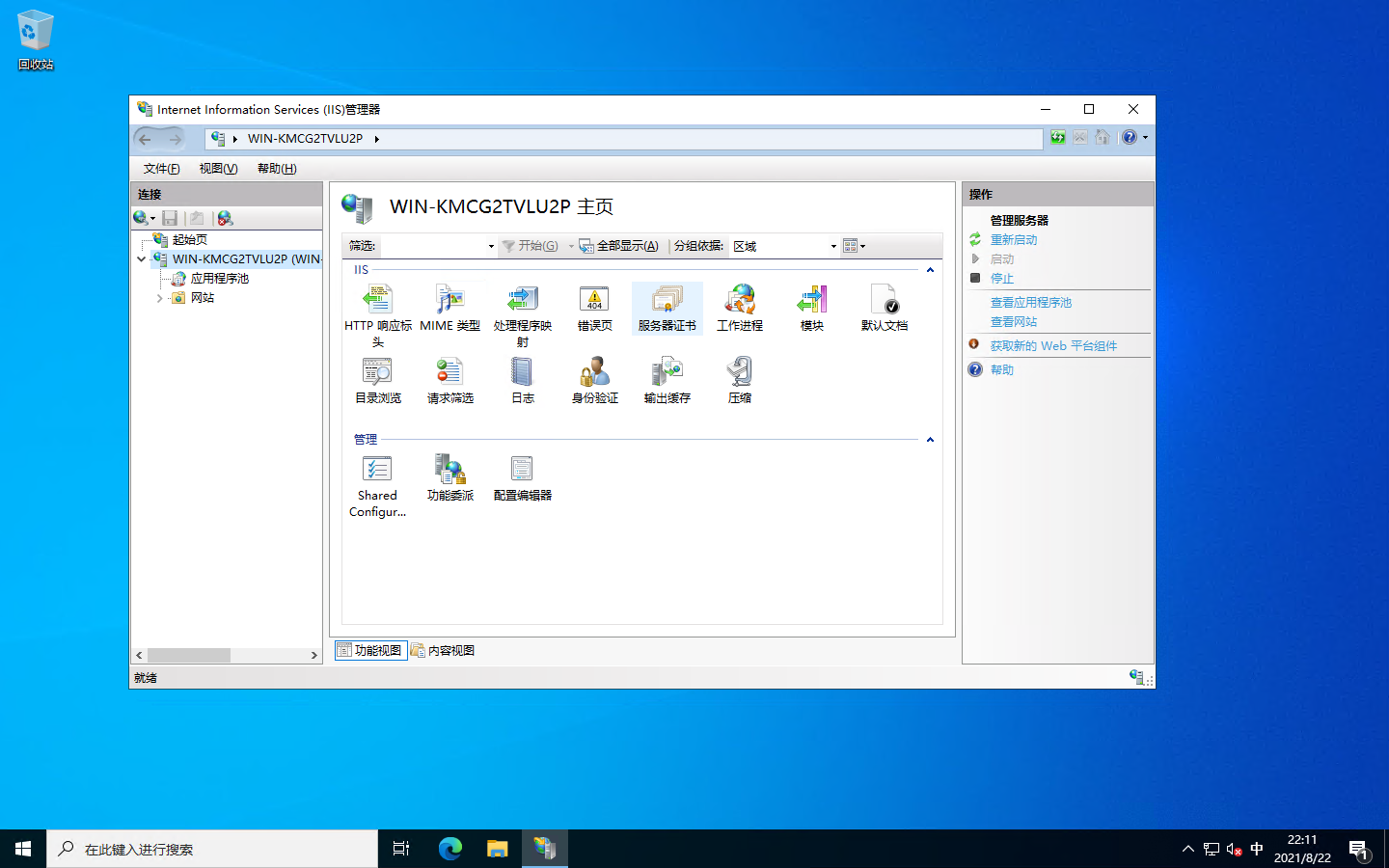Open the Recycle Bin desktop icon
Viewport: 1389px width, 868px height.
pos(36,41)
